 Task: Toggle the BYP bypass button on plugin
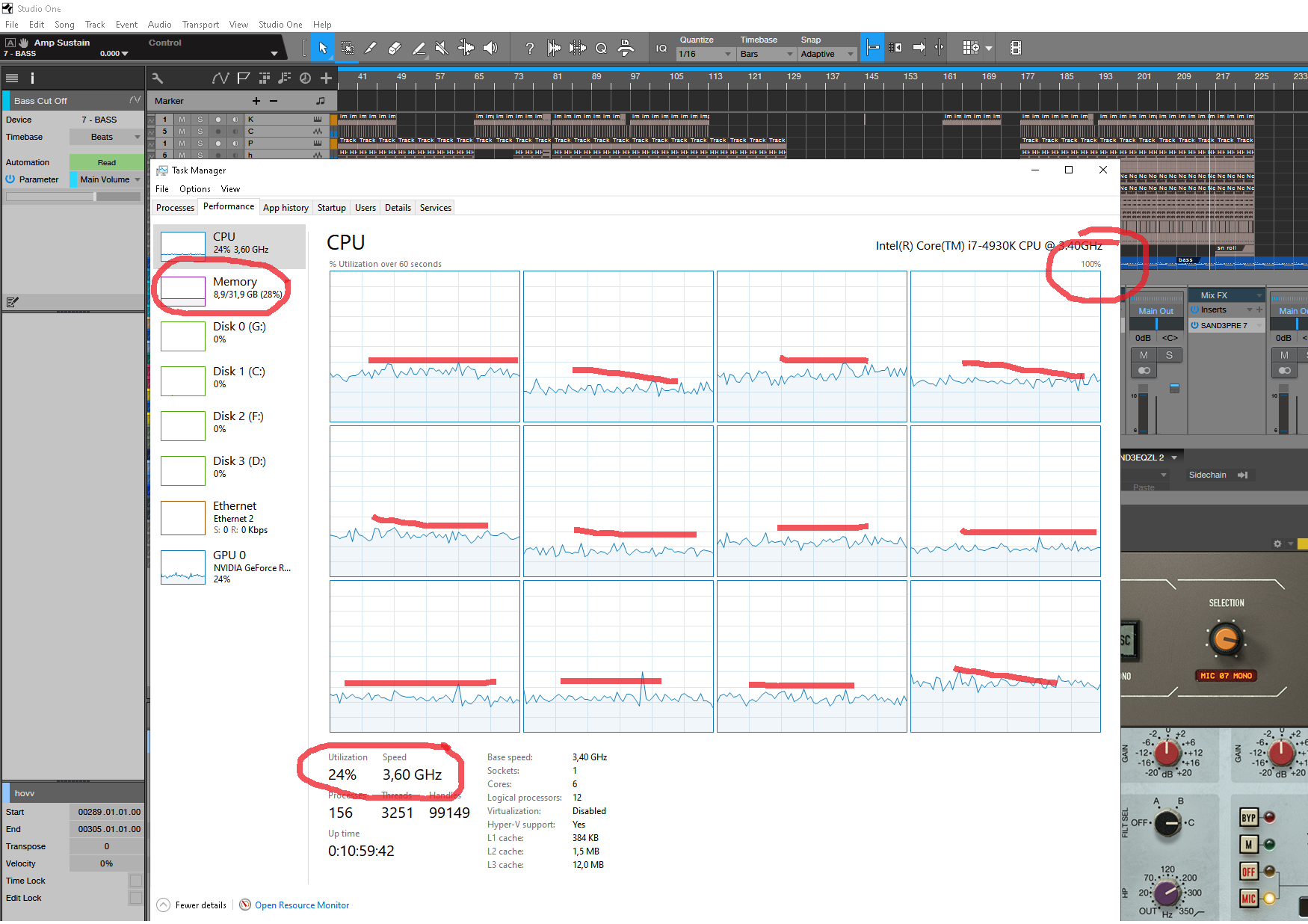(1248, 817)
